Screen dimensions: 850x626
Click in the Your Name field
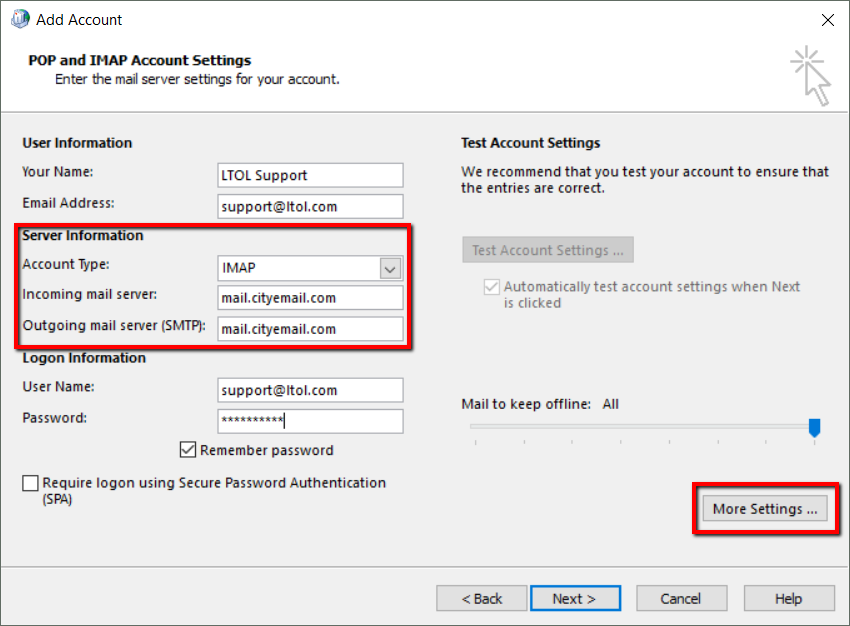(x=310, y=175)
